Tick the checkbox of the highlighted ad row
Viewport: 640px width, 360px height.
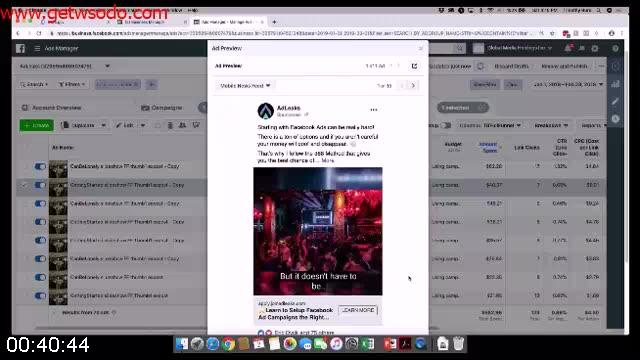(x=24, y=185)
